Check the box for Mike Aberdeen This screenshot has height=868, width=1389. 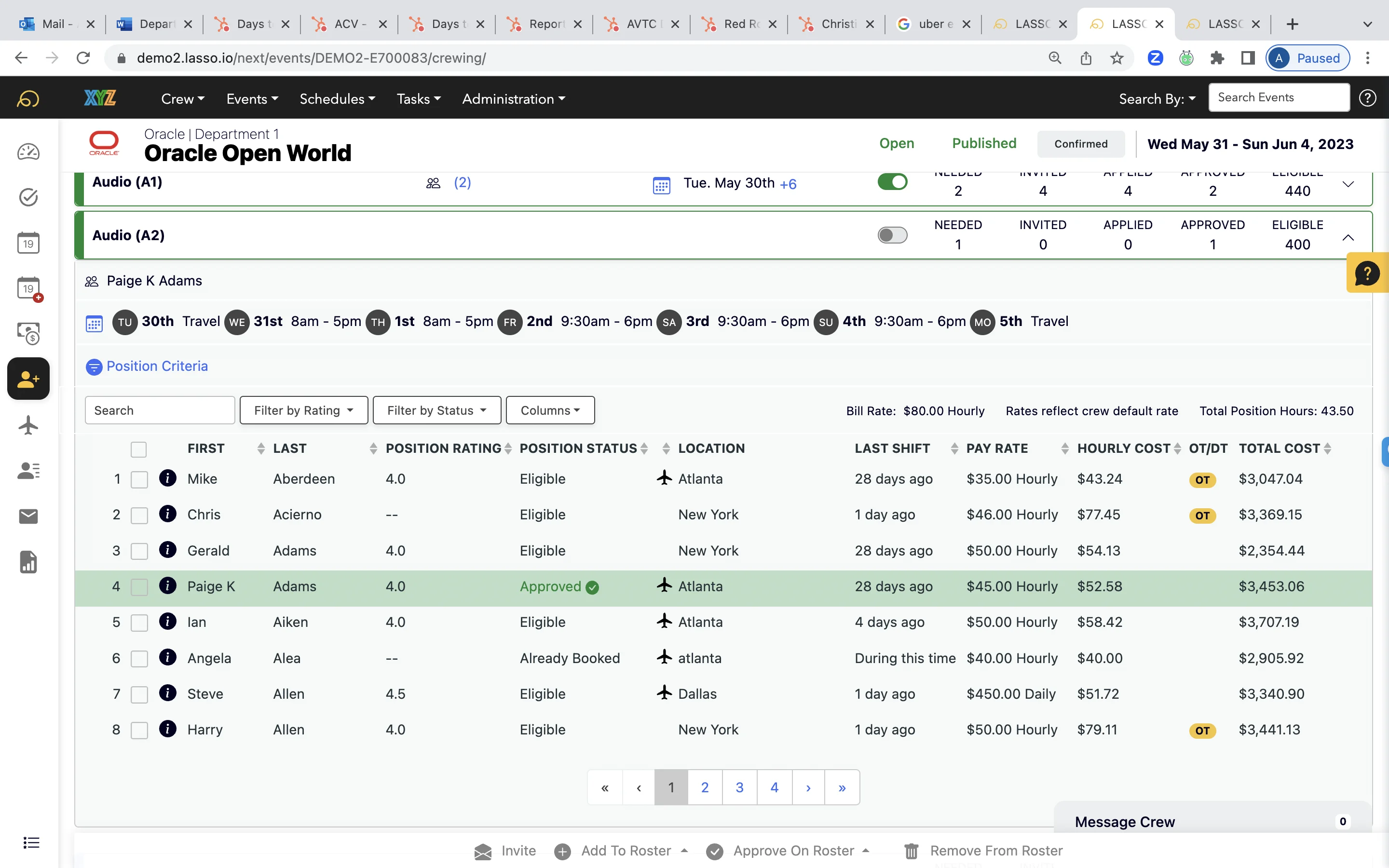tap(139, 479)
